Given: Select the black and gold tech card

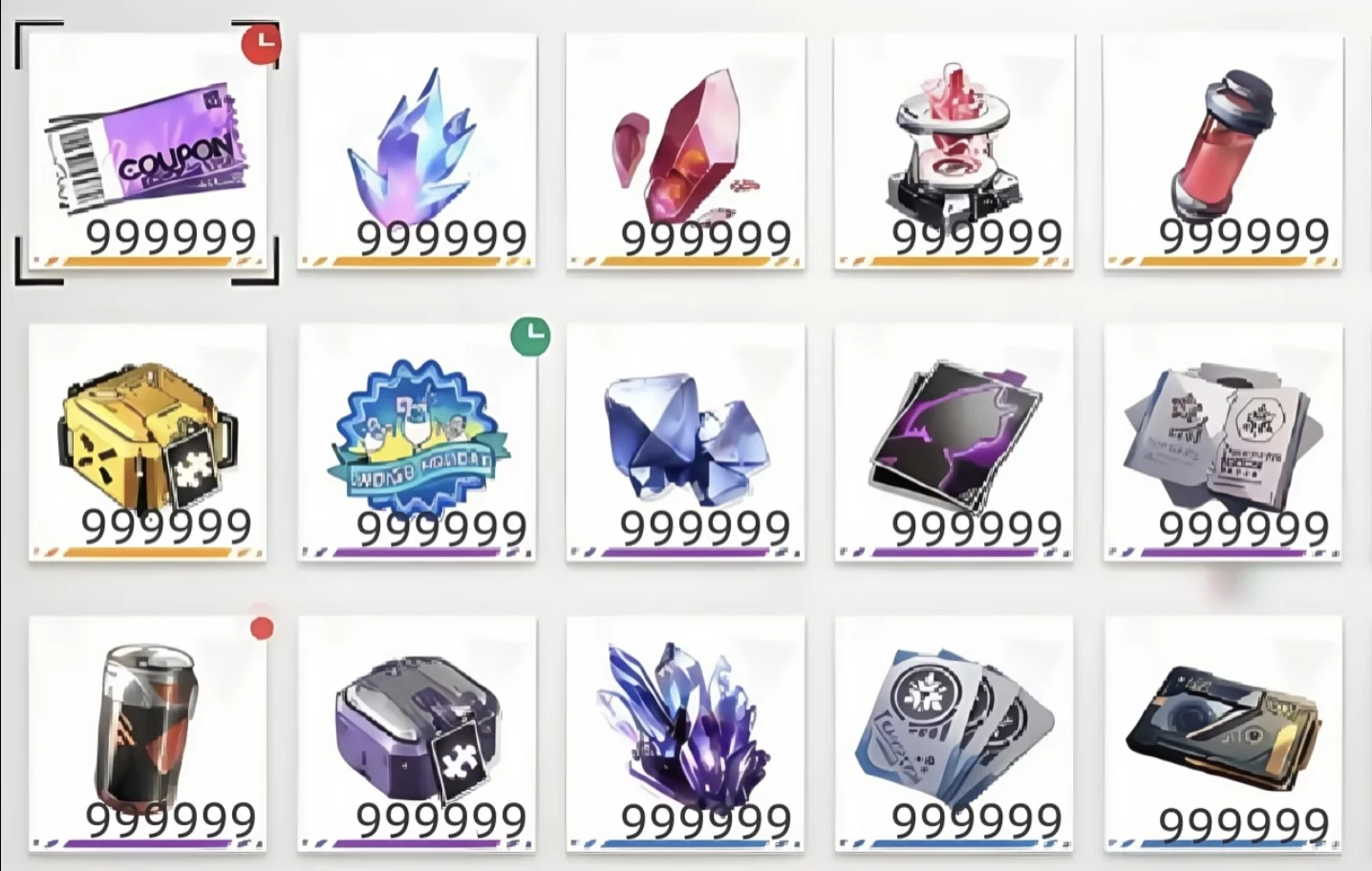Looking at the screenshot, I should click(1223, 733).
